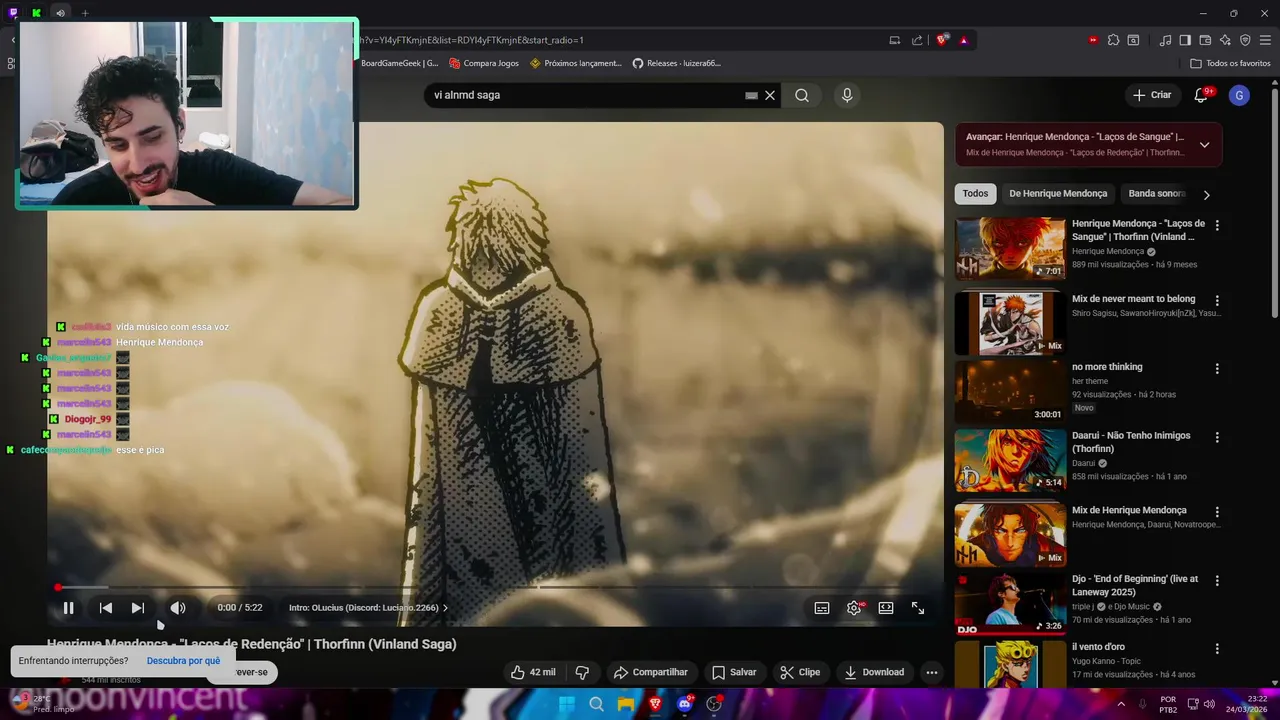Viewport: 1280px width, 720px height.
Task: Dislike the video
Action: click(582, 672)
